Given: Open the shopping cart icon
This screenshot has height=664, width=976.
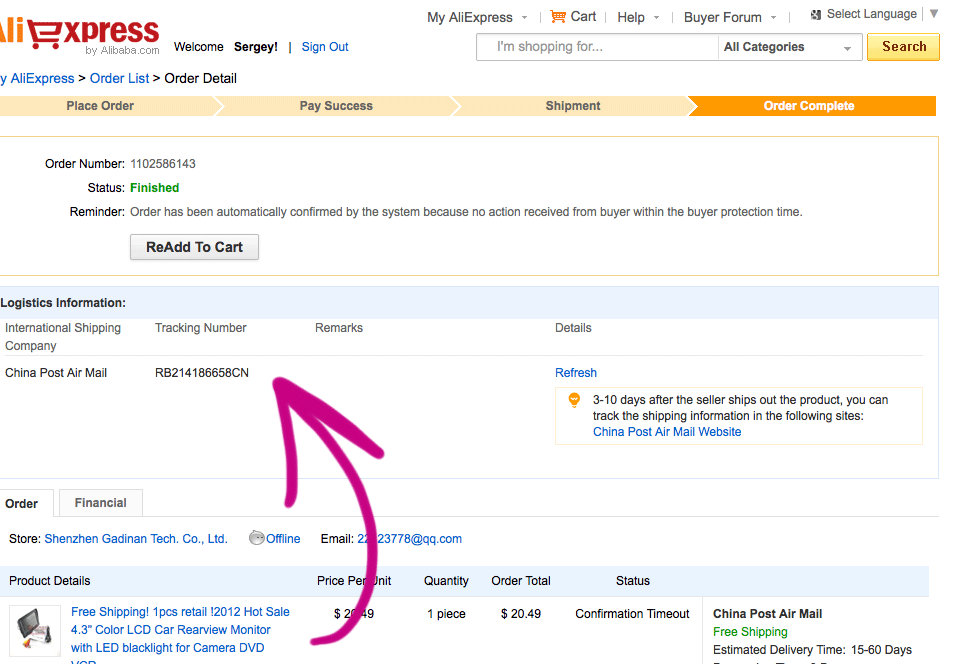Looking at the screenshot, I should [x=558, y=16].
